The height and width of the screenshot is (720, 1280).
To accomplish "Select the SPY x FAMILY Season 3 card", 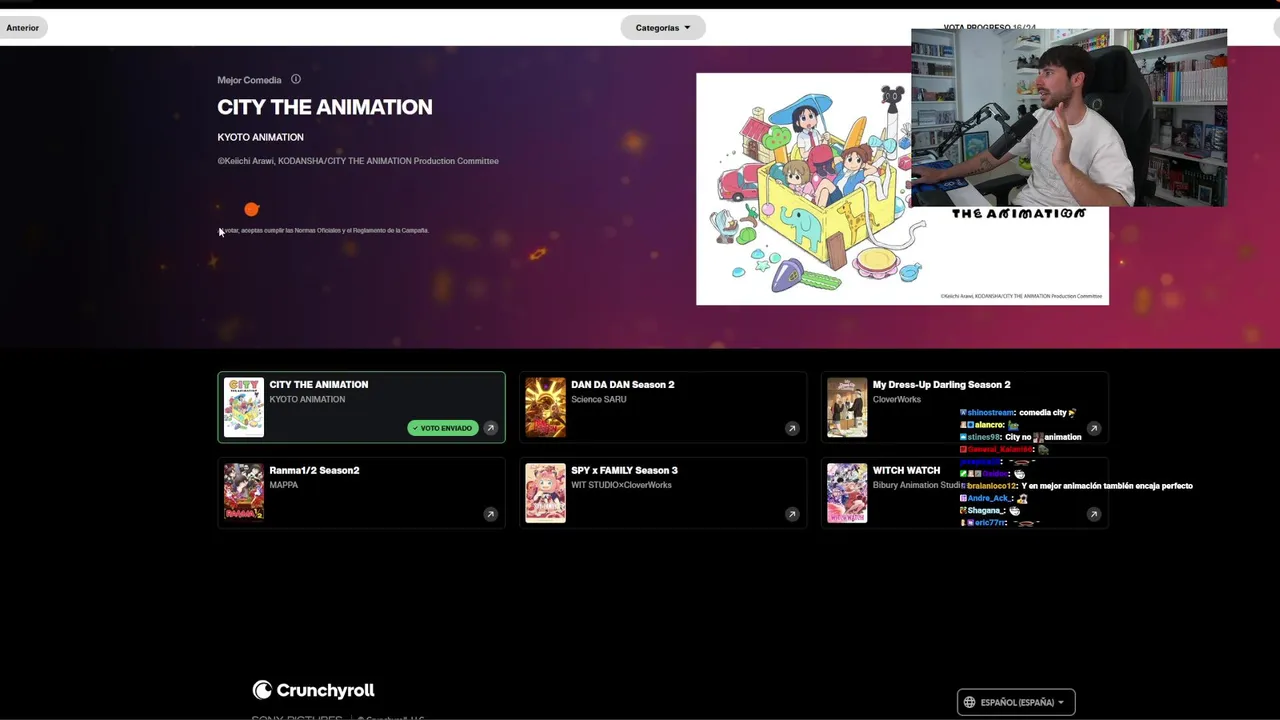I will point(663,492).
